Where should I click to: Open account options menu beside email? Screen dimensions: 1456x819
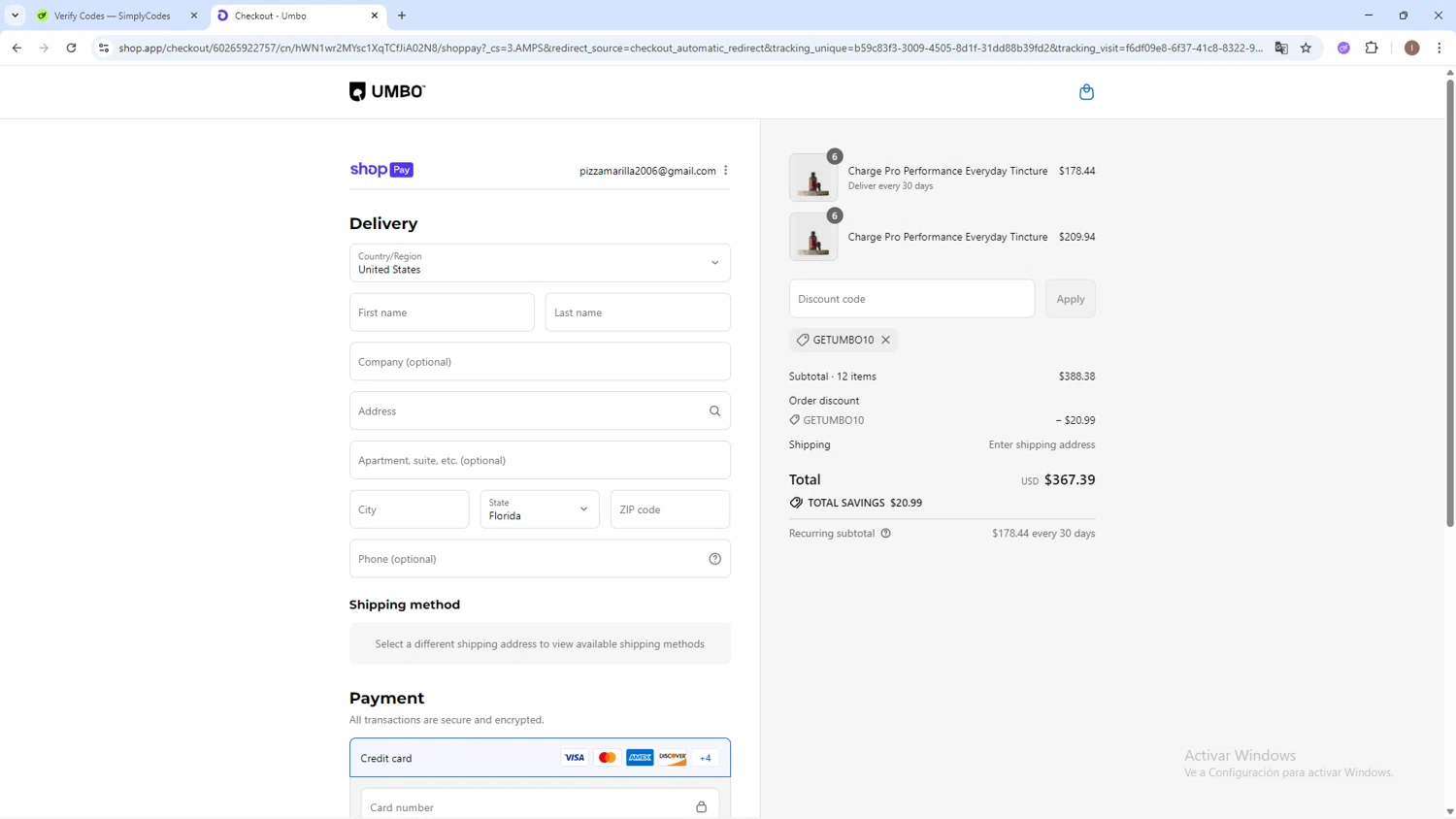click(x=725, y=171)
